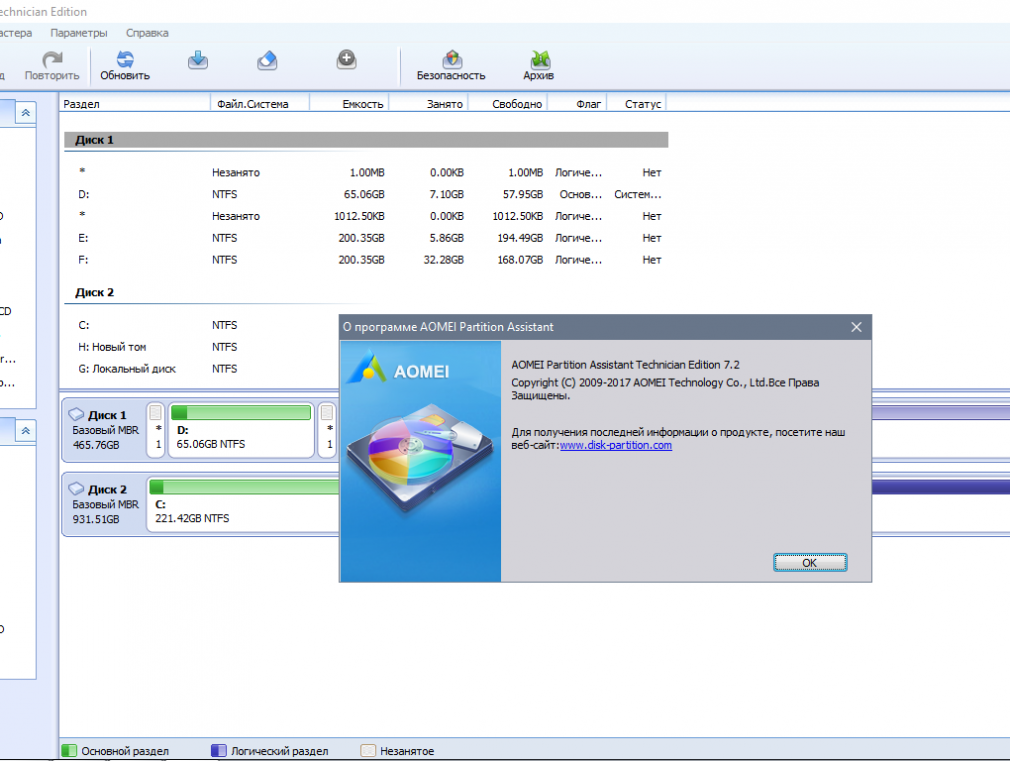Open the www.disk-partition.com link
The height and width of the screenshot is (761, 1010).
coord(616,445)
